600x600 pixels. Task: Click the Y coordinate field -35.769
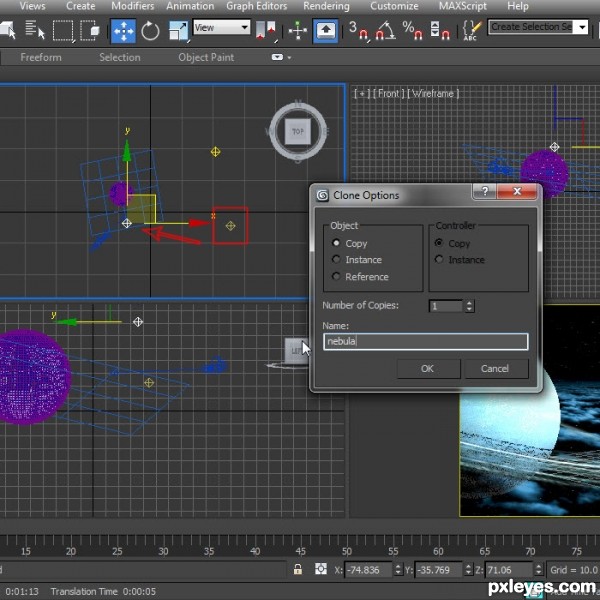point(439,569)
